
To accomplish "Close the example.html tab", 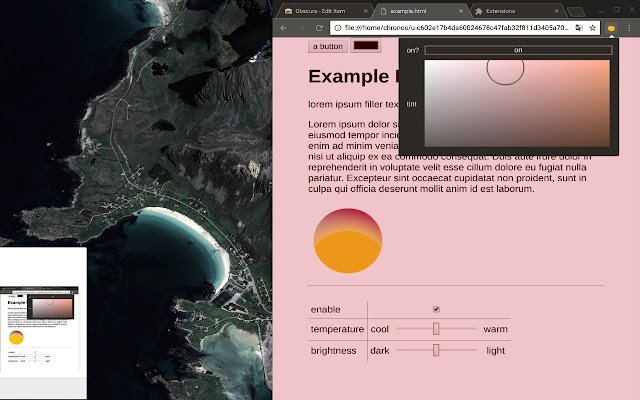I will pyautogui.click(x=461, y=11).
